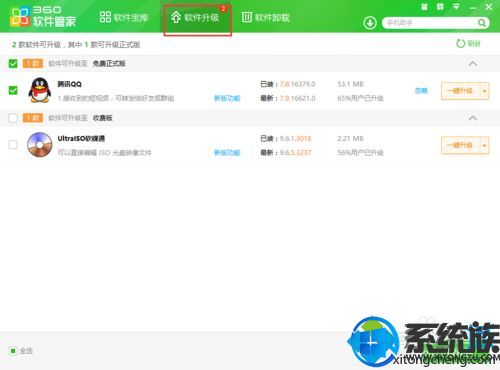
Task: Open 新版功能 link for UltraISO
Action: pos(227,152)
